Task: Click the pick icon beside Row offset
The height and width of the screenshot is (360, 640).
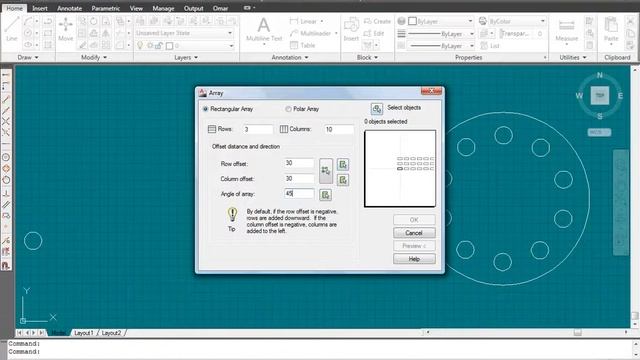Action: 343,164
